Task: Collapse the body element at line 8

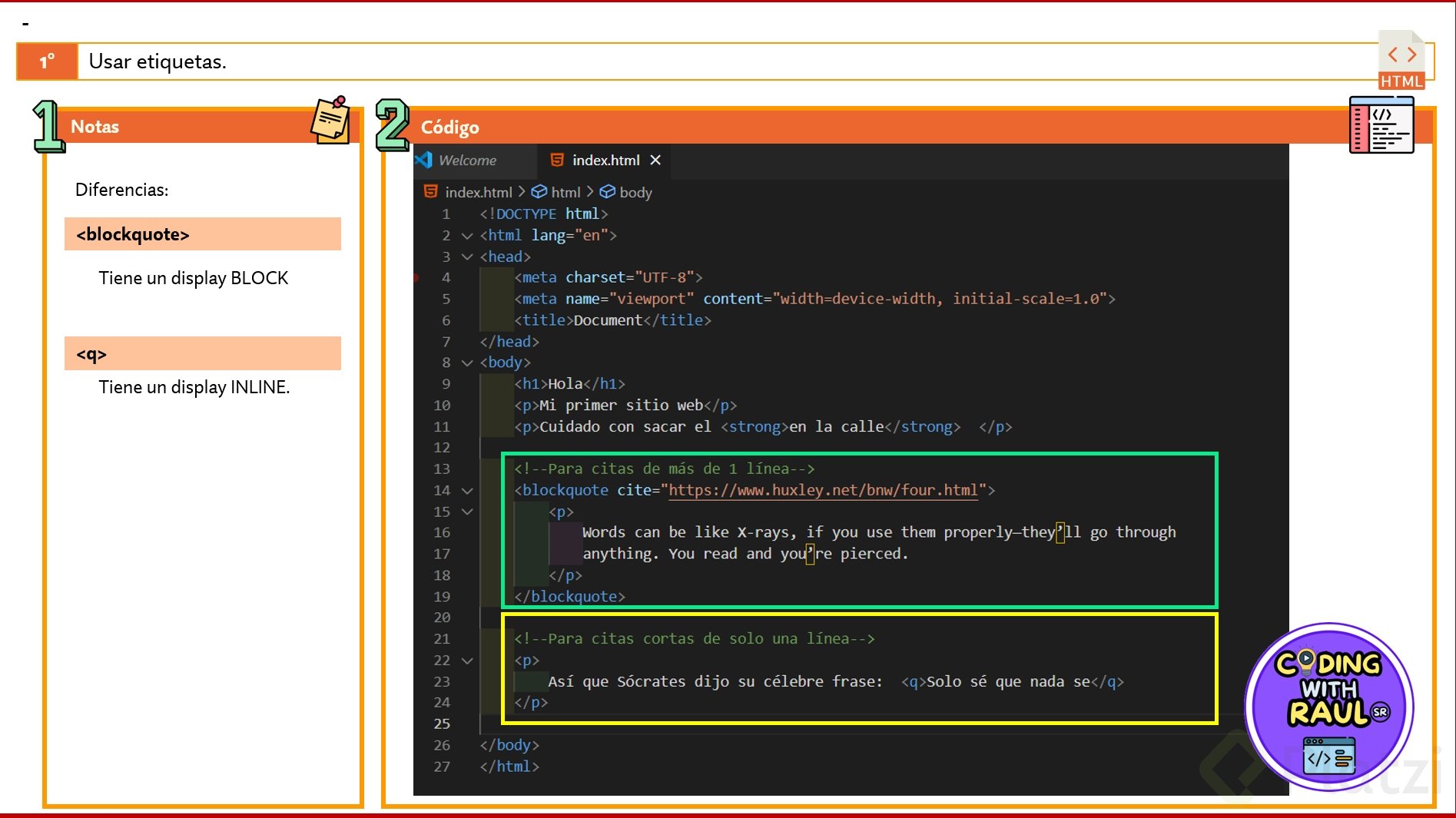Action: [467, 363]
